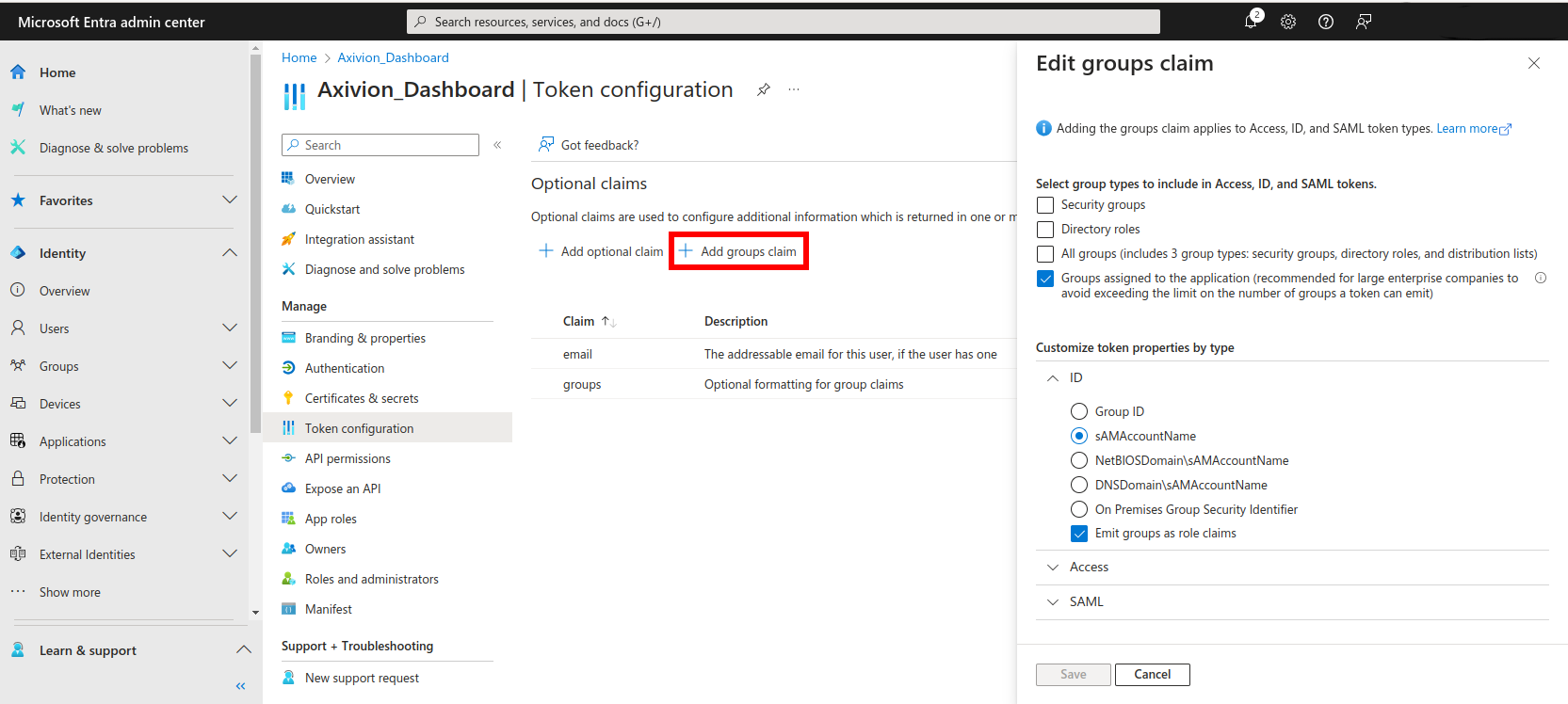The image size is (1568, 704).
Task: Click the Favorites star icon
Action: coord(18,200)
